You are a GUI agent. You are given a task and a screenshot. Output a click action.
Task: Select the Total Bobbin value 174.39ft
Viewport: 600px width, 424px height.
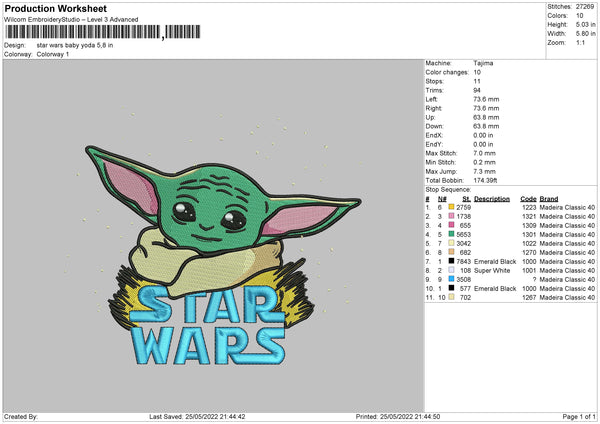485,180
